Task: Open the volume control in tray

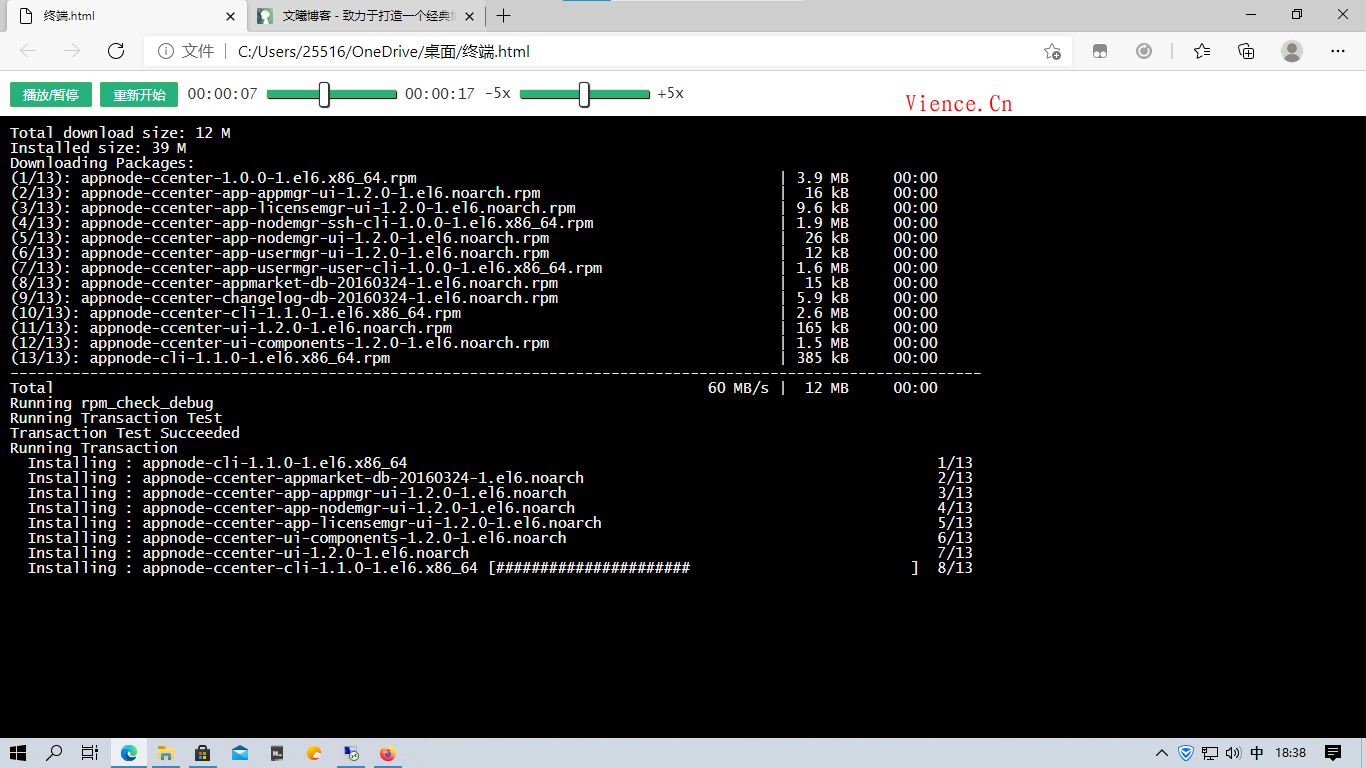Action: pyautogui.click(x=1233, y=753)
